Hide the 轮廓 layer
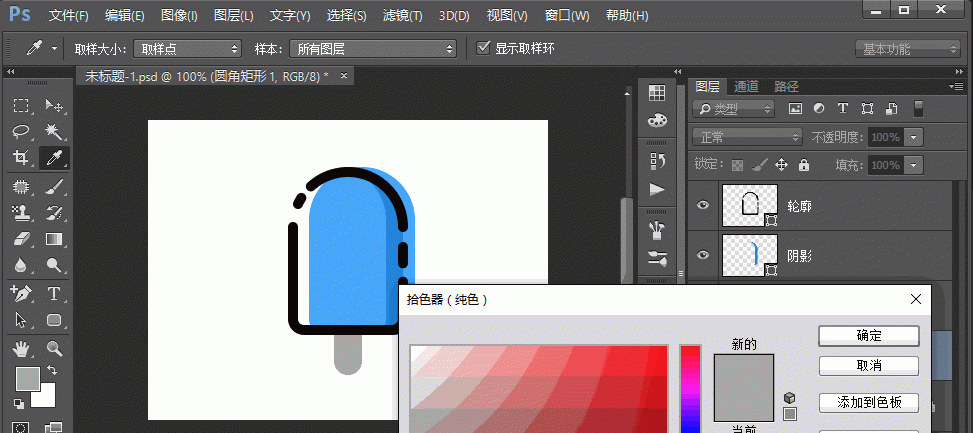Viewport: 973px width, 433px height. pyautogui.click(x=703, y=205)
